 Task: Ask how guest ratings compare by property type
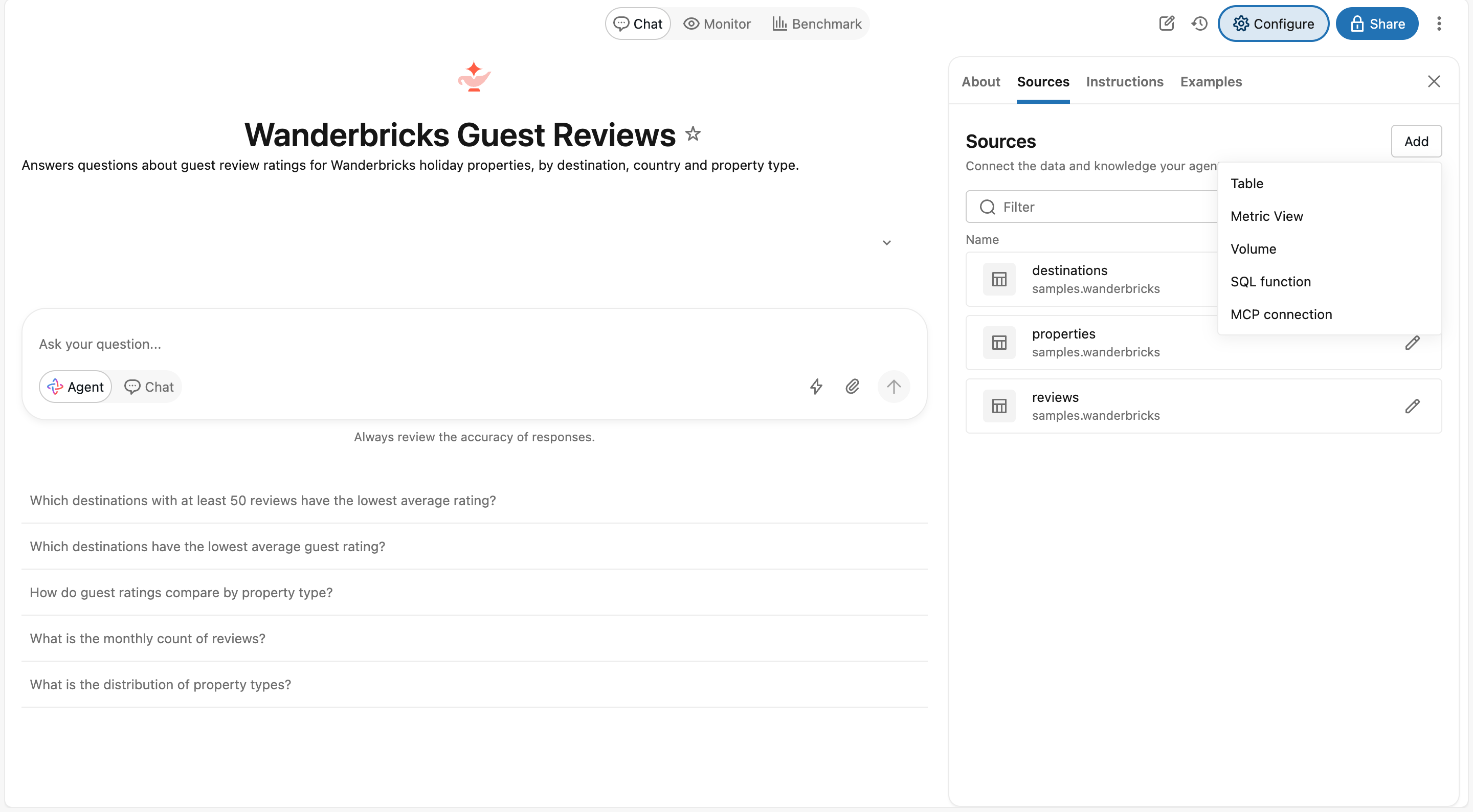pos(474,593)
